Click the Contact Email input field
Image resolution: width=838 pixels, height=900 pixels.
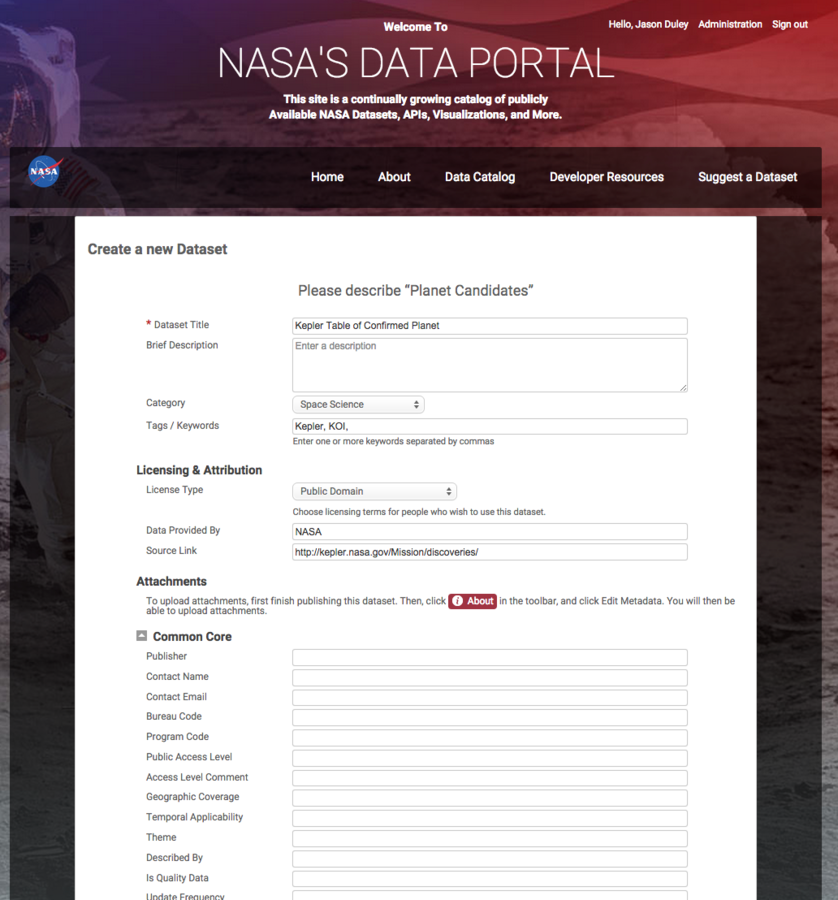click(x=490, y=698)
